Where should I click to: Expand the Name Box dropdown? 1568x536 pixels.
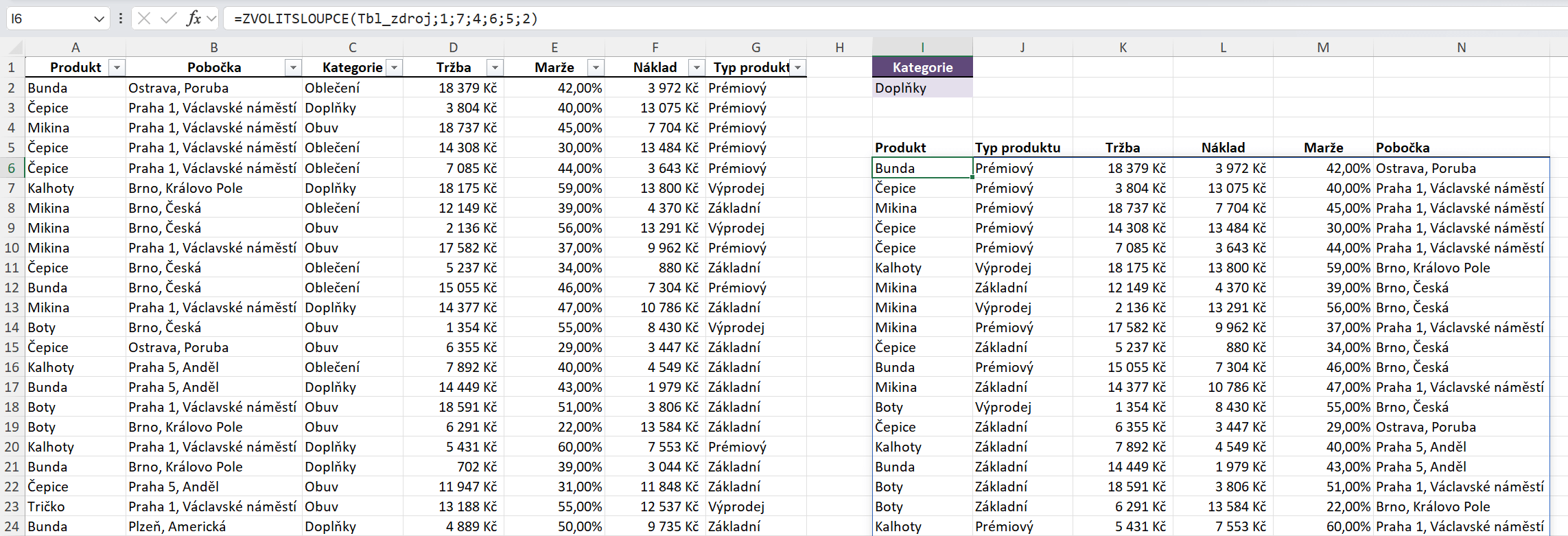tap(99, 19)
